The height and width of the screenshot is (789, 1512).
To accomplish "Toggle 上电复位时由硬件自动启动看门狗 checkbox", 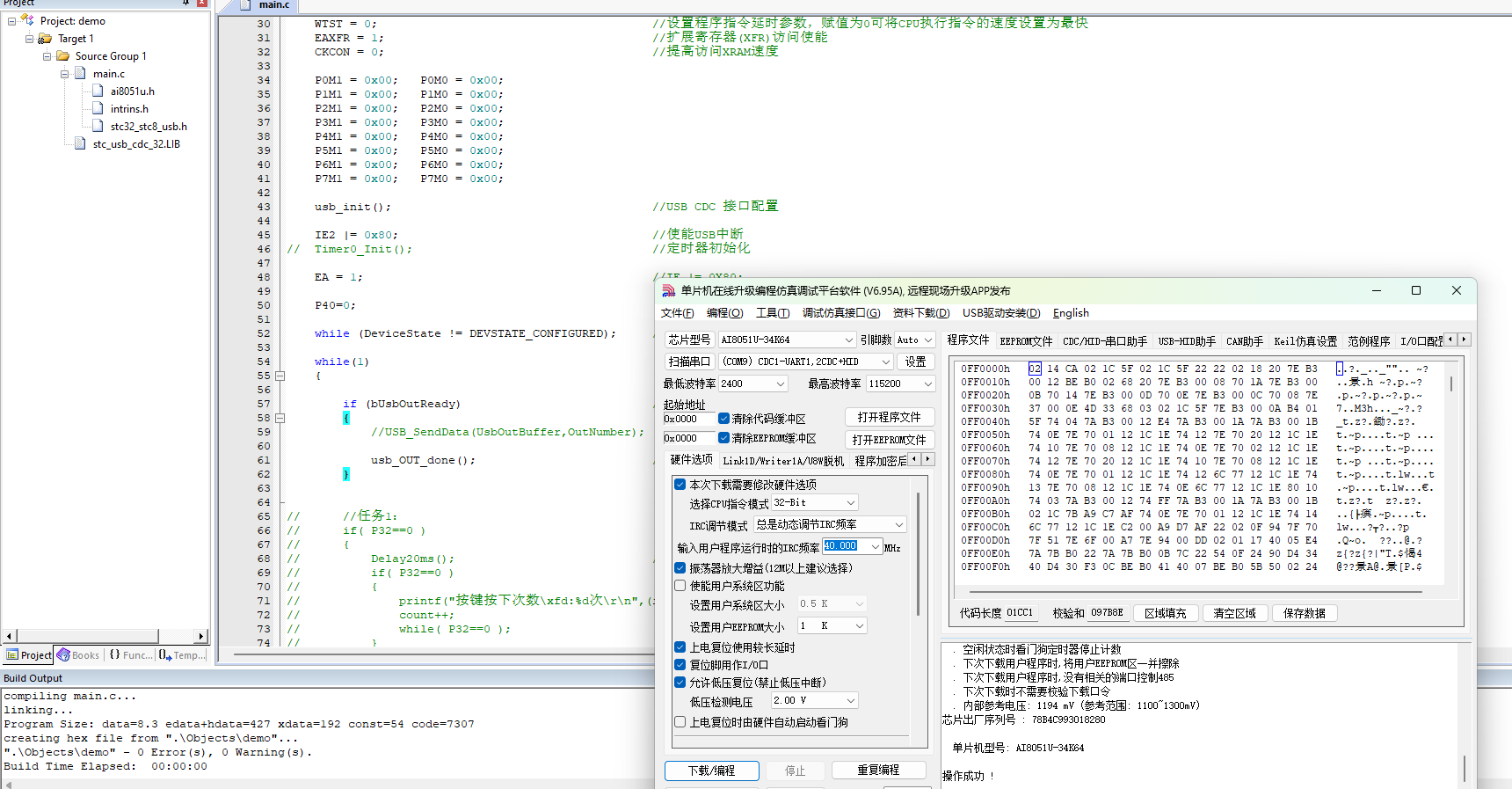I will 680,722.
